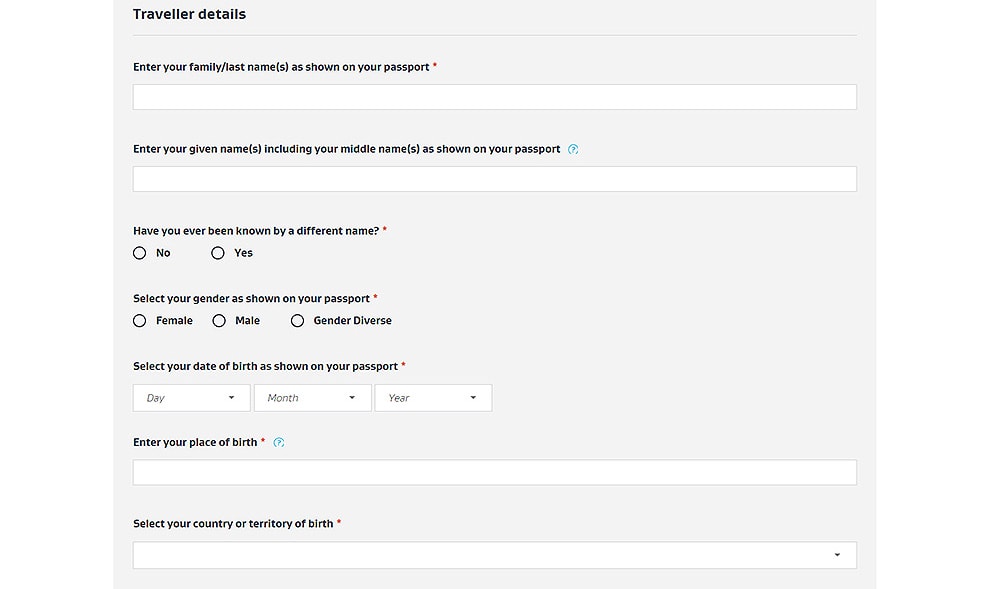984x589 pixels.
Task: Open the place of birth help icon
Action: pyautogui.click(x=279, y=442)
